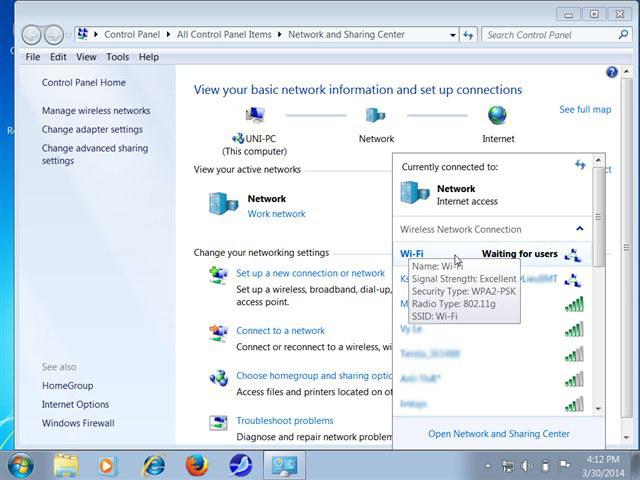Open Manage wireless networks
The height and width of the screenshot is (480, 640).
click(96, 111)
